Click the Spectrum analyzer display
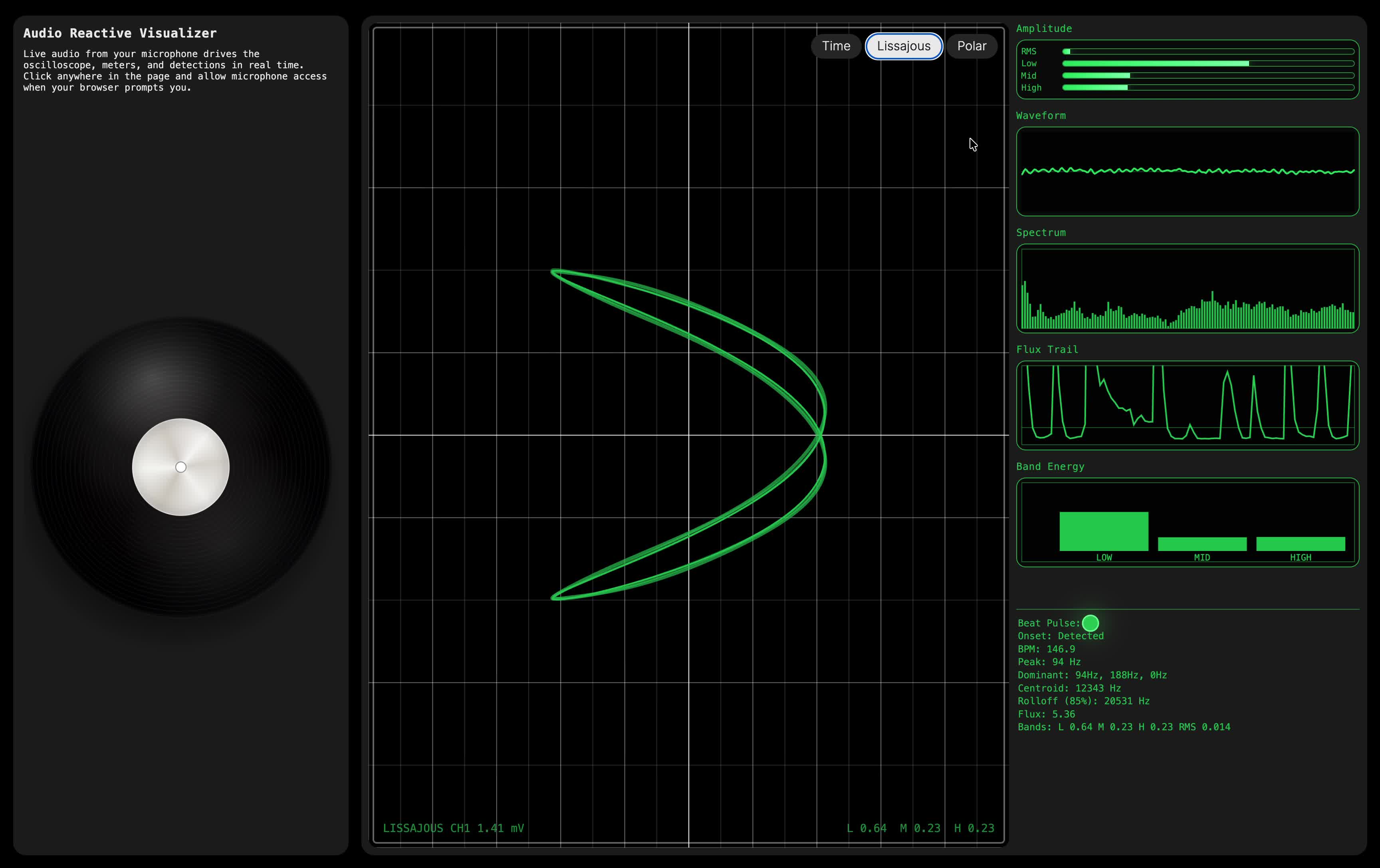This screenshot has width=1380, height=868. coord(1188,288)
